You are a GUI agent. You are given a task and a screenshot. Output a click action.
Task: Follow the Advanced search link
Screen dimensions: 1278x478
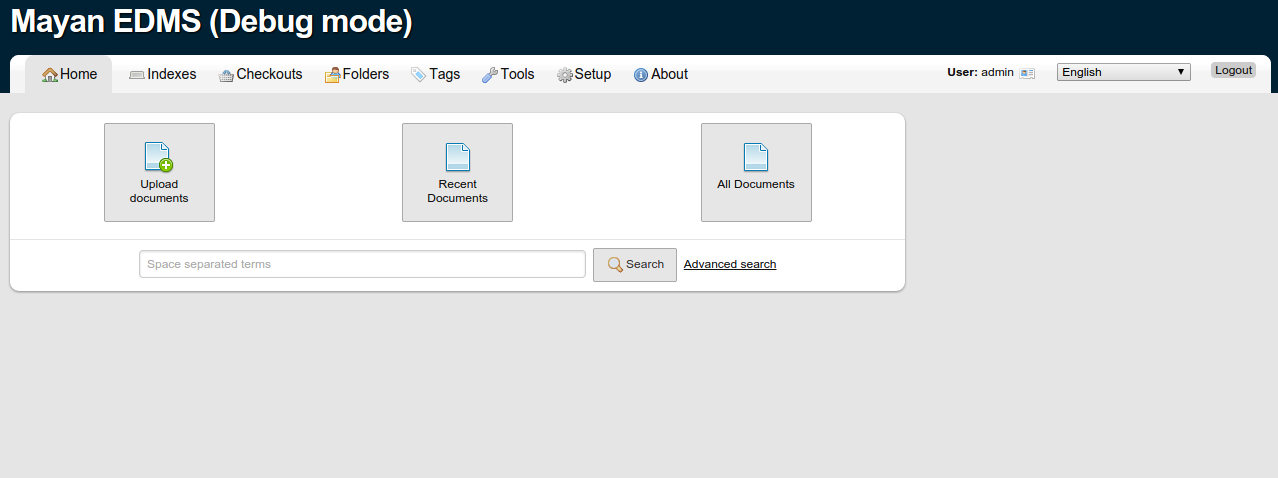730,264
